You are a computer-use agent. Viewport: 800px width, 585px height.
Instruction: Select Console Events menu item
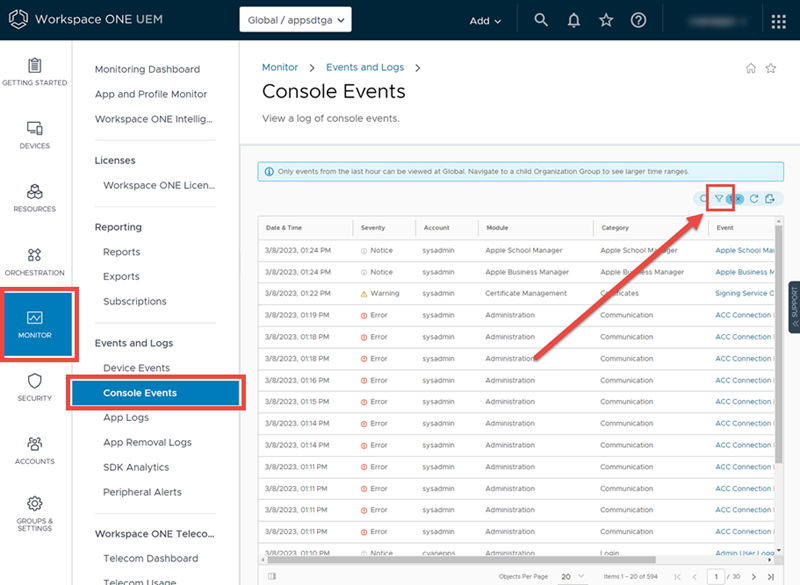[156, 393]
